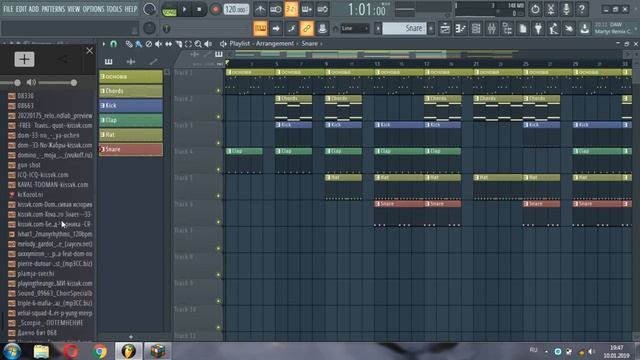Toggle blend recording overdub icon
The image size is (640, 360).
(307, 9)
